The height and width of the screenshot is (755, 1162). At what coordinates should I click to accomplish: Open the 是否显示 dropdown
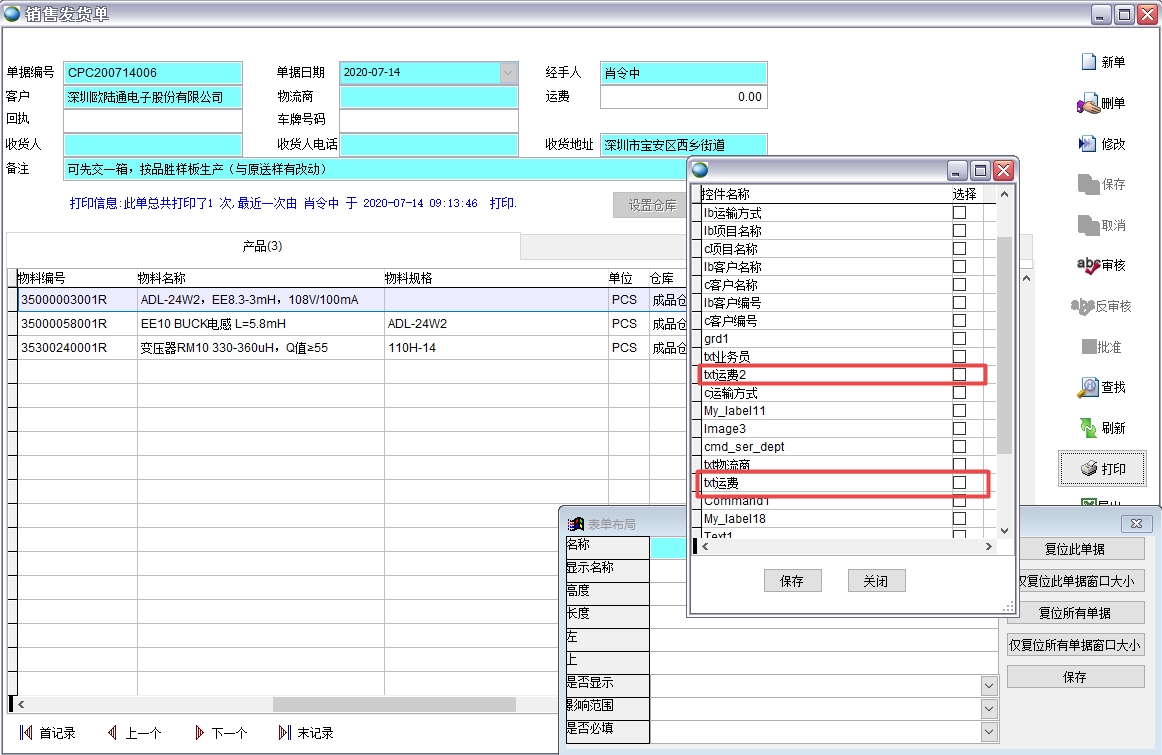[x=988, y=685]
